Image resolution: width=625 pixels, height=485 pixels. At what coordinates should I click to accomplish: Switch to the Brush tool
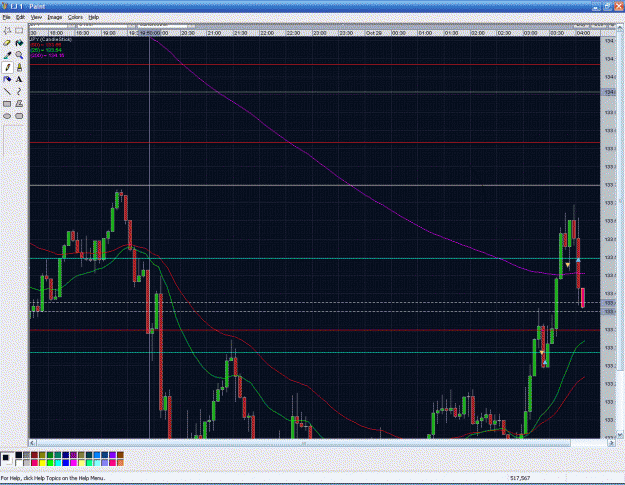point(19,67)
